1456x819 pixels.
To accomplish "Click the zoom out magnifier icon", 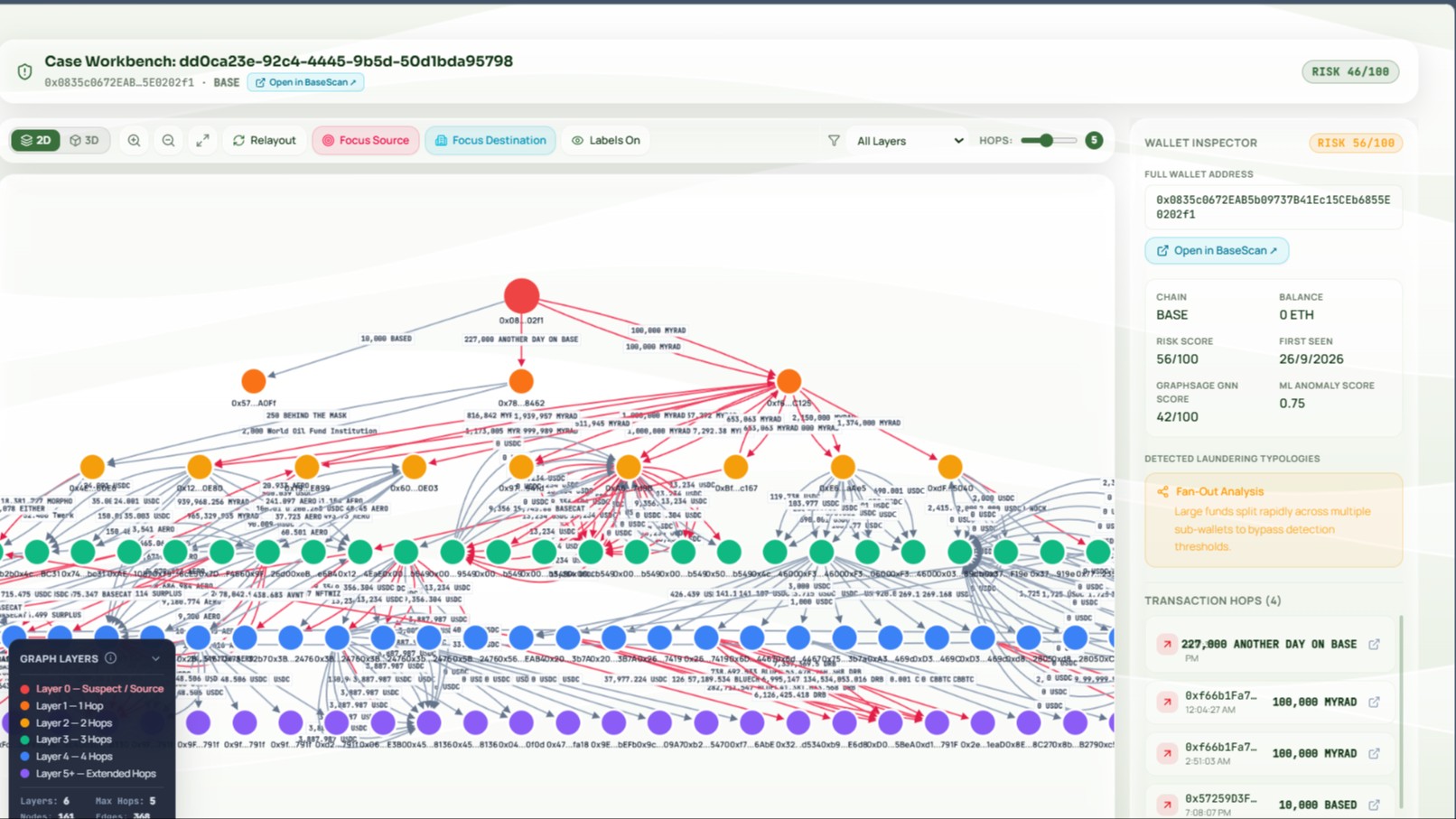I will [168, 141].
